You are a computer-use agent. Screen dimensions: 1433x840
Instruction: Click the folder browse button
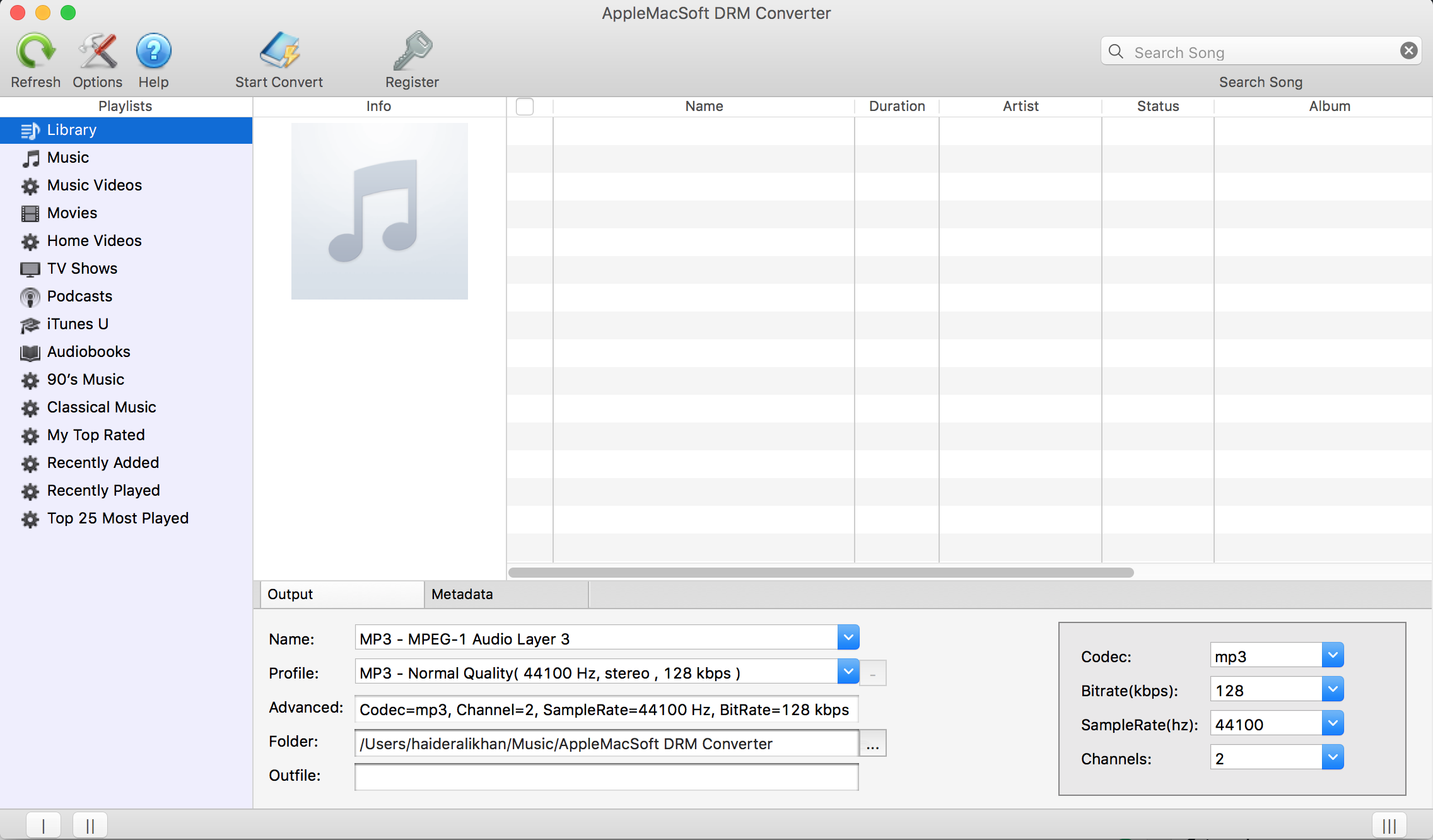click(x=873, y=744)
